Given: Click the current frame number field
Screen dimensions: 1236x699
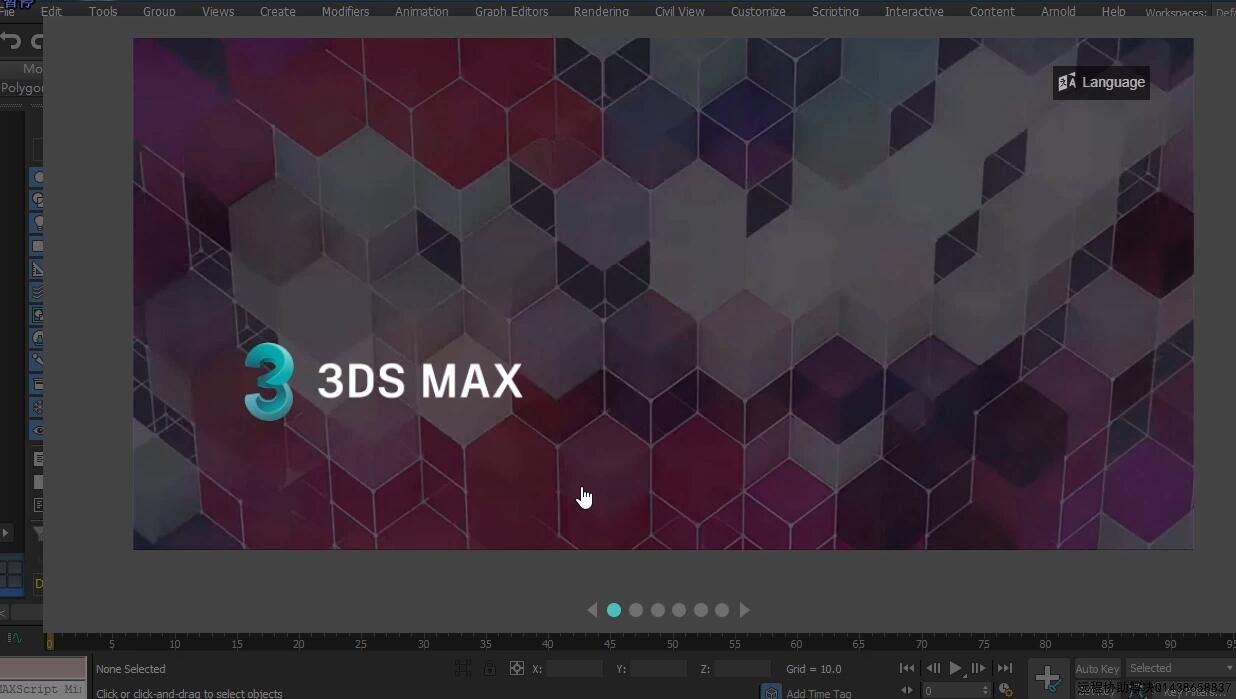Looking at the screenshot, I should coord(950,691).
